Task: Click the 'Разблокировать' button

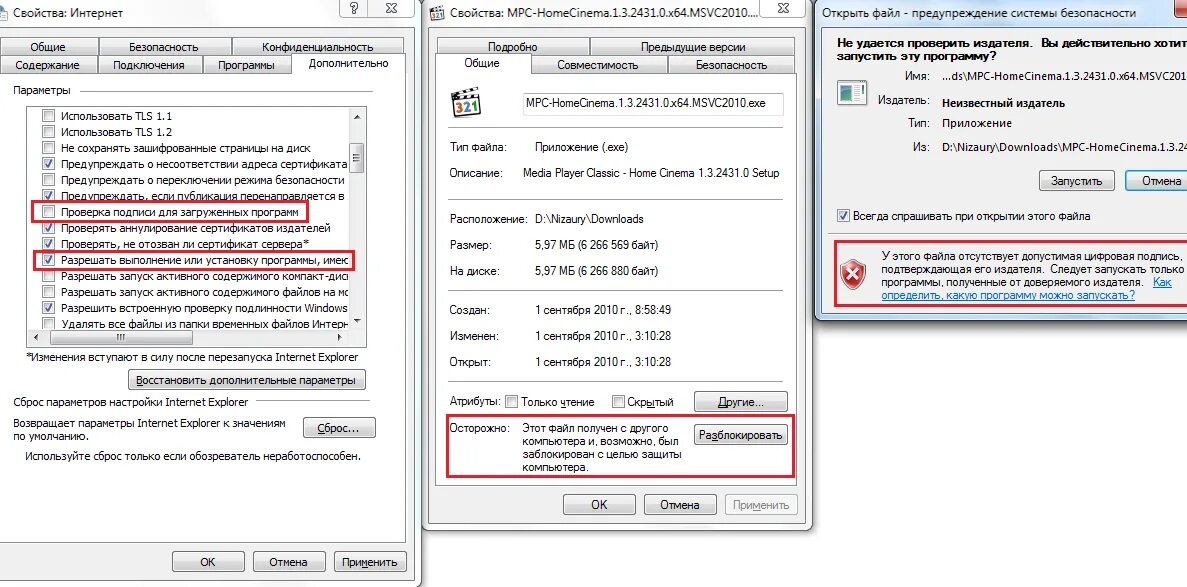Action: [x=742, y=436]
